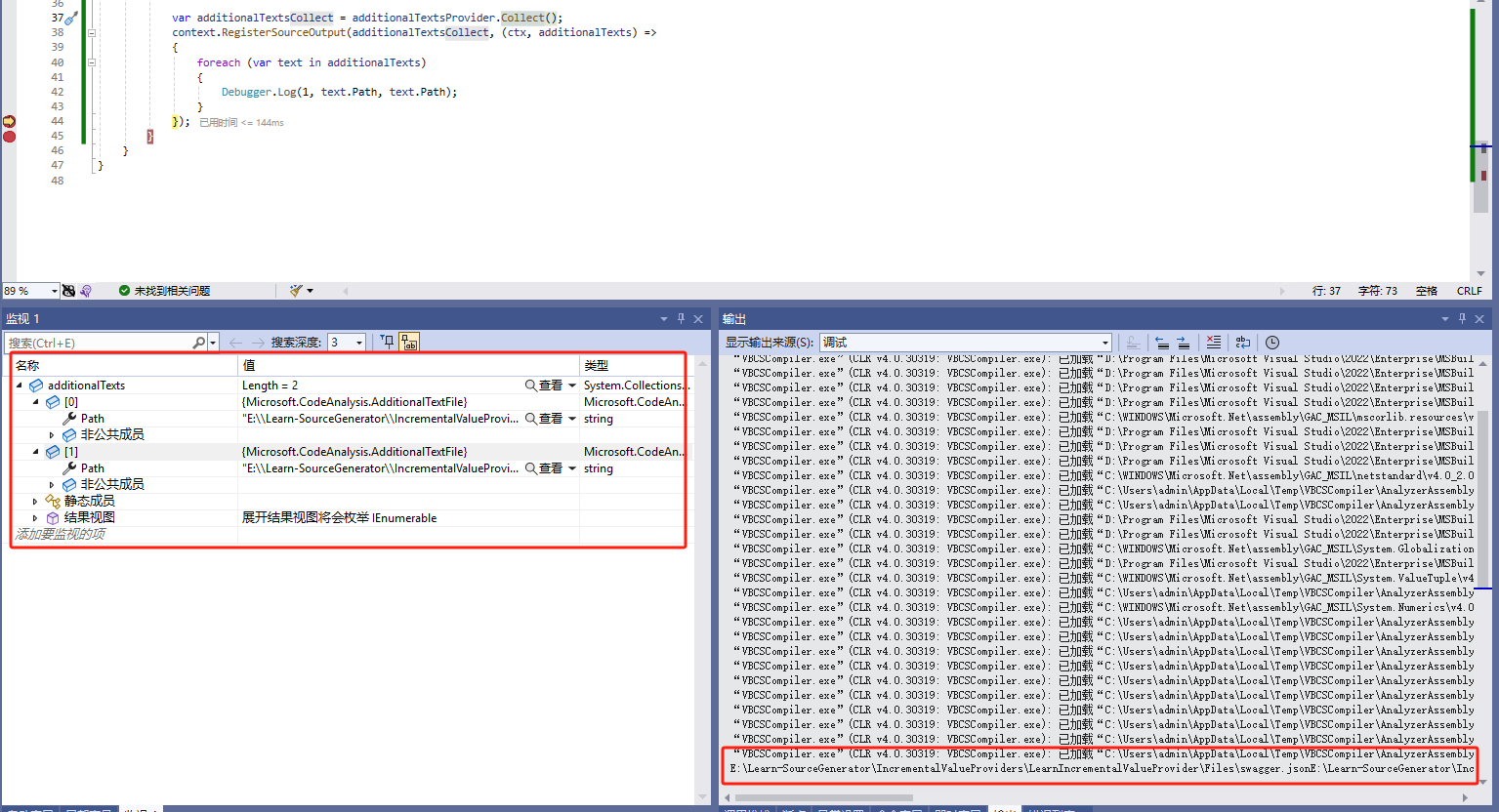Click the find-message-in-code icon in the output toolbar
The height and width of the screenshot is (812, 1499).
point(1133,343)
